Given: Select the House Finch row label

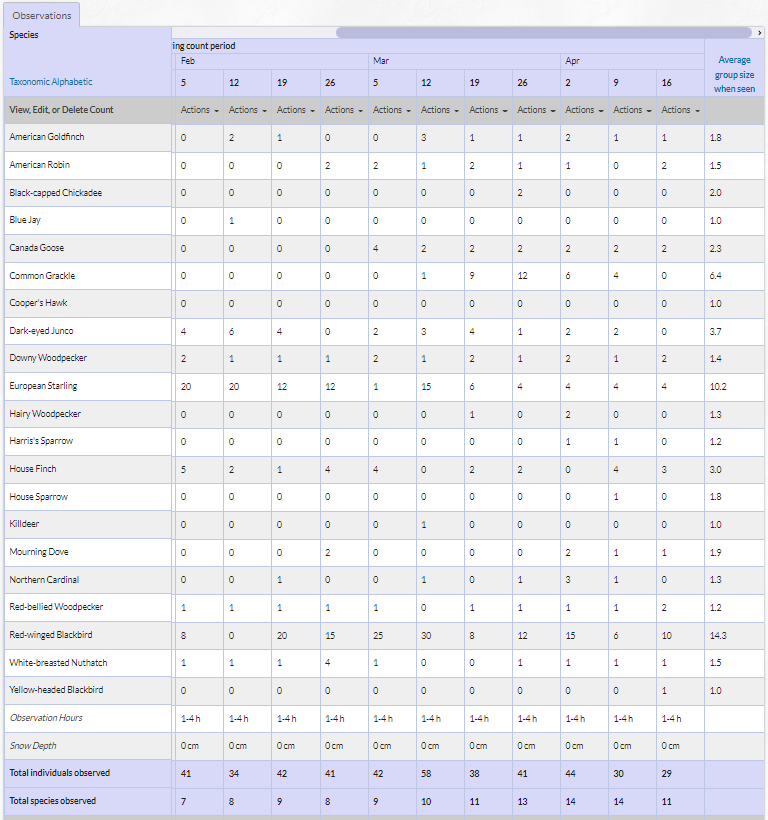Looking at the screenshot, I should coord(32,469).
